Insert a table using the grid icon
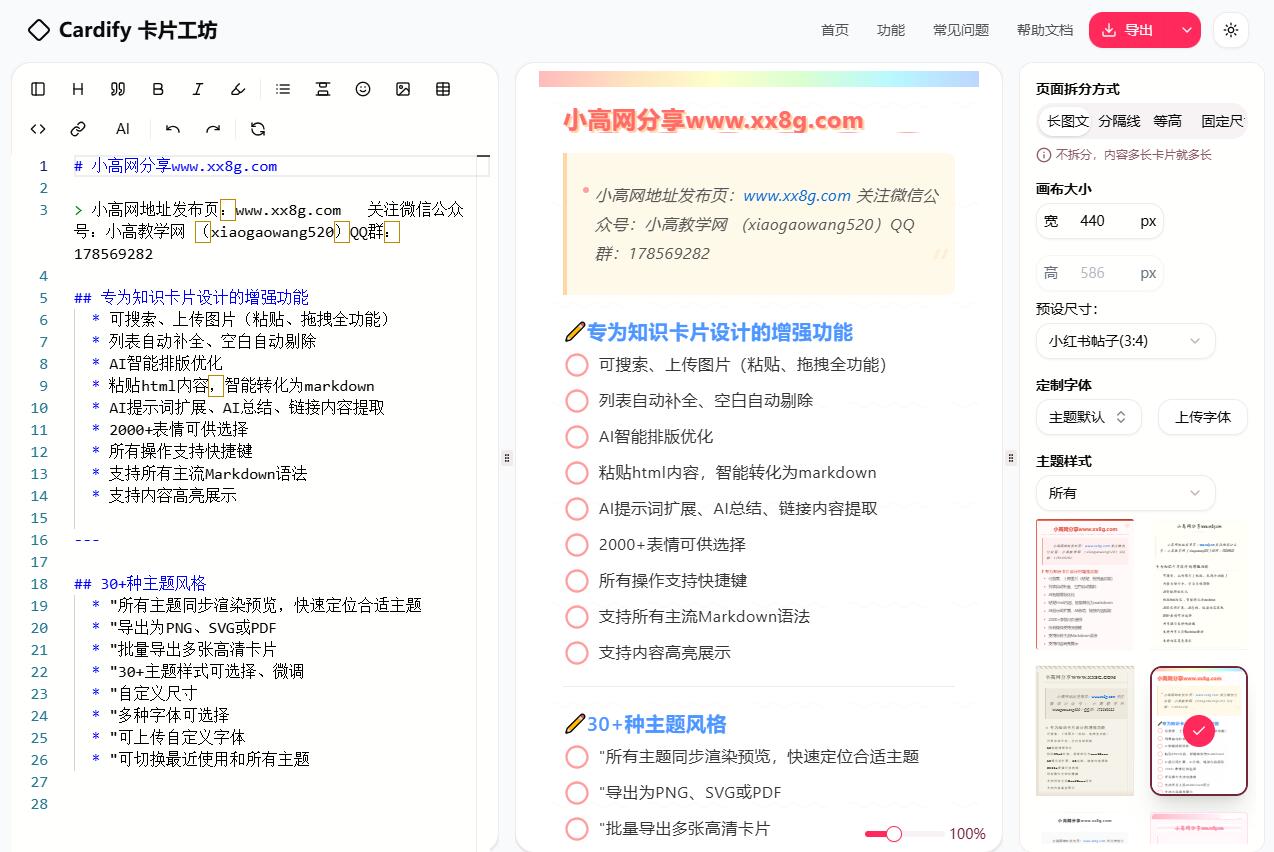This screenshot has height=852, width=1274. tap(443, 89)
